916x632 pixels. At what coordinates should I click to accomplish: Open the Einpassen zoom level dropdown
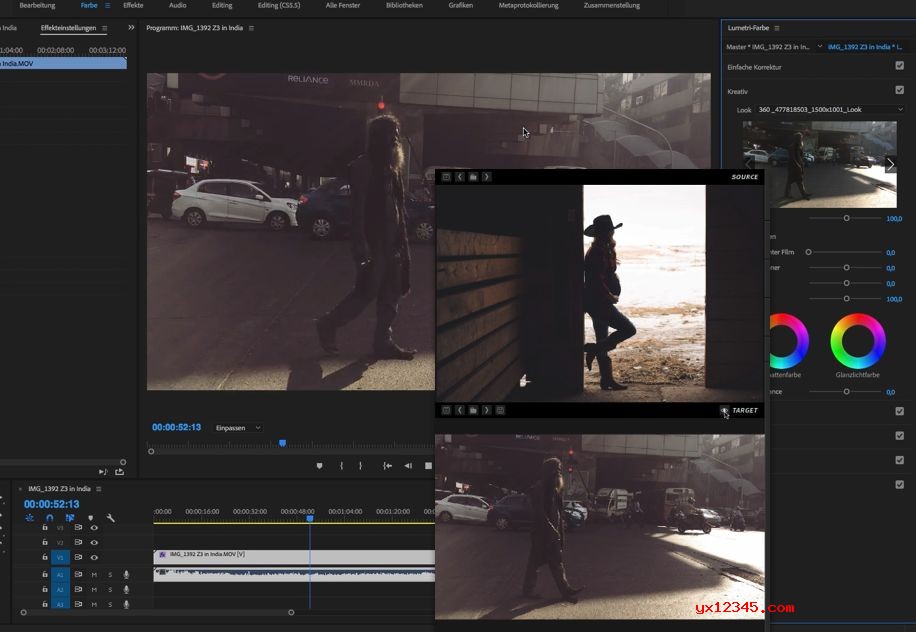237,428
